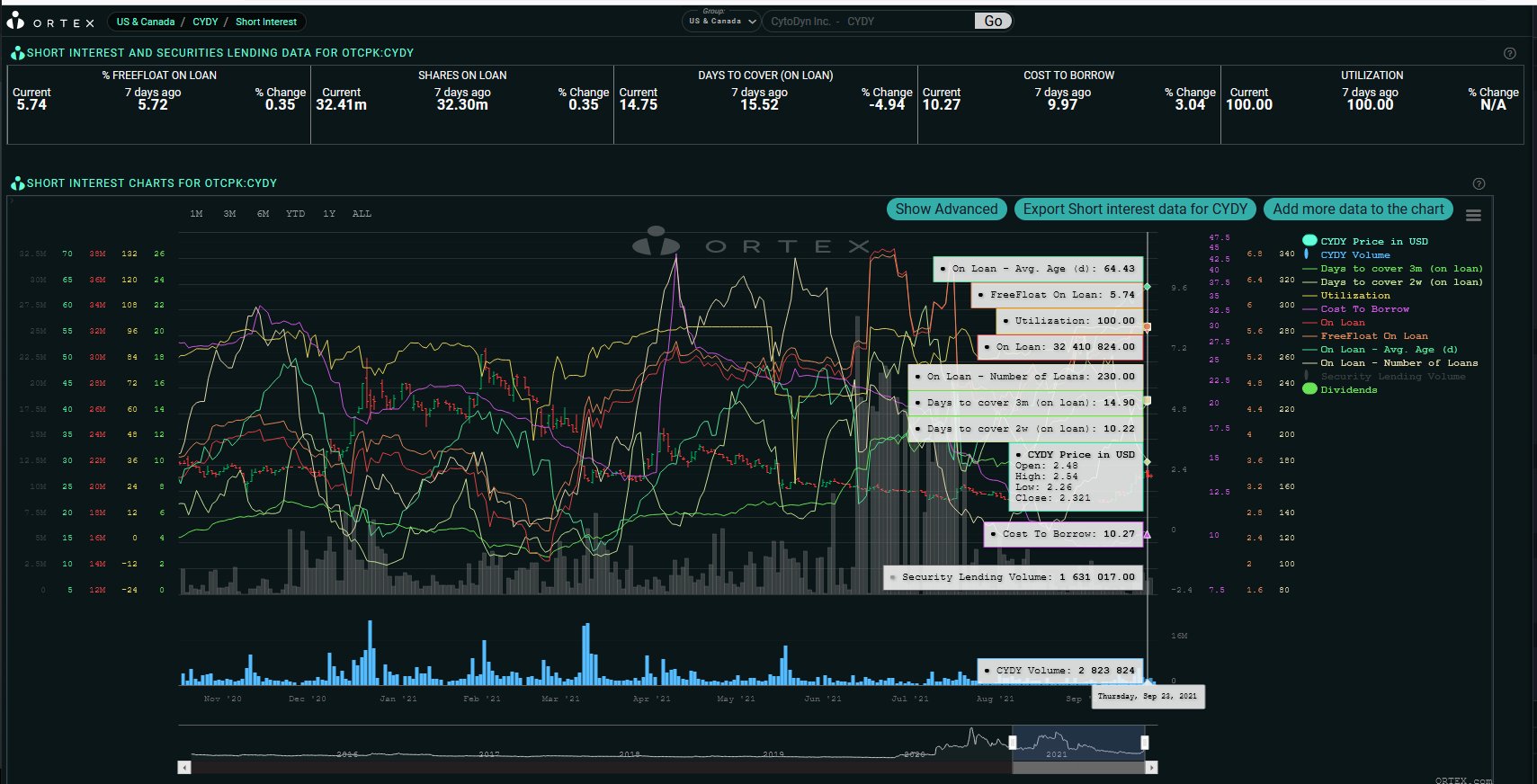Open the chart hamburger menu icon
Screen dimensions: 1537x784
[x=1473, y=215]
